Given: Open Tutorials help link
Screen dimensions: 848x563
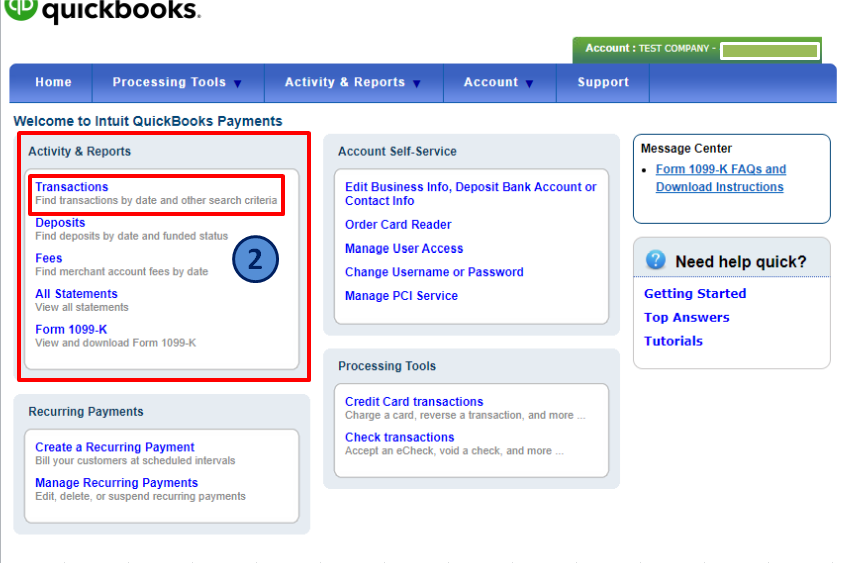Looking at the screenshot, I should pyautogui.click(x=673, y=341).
